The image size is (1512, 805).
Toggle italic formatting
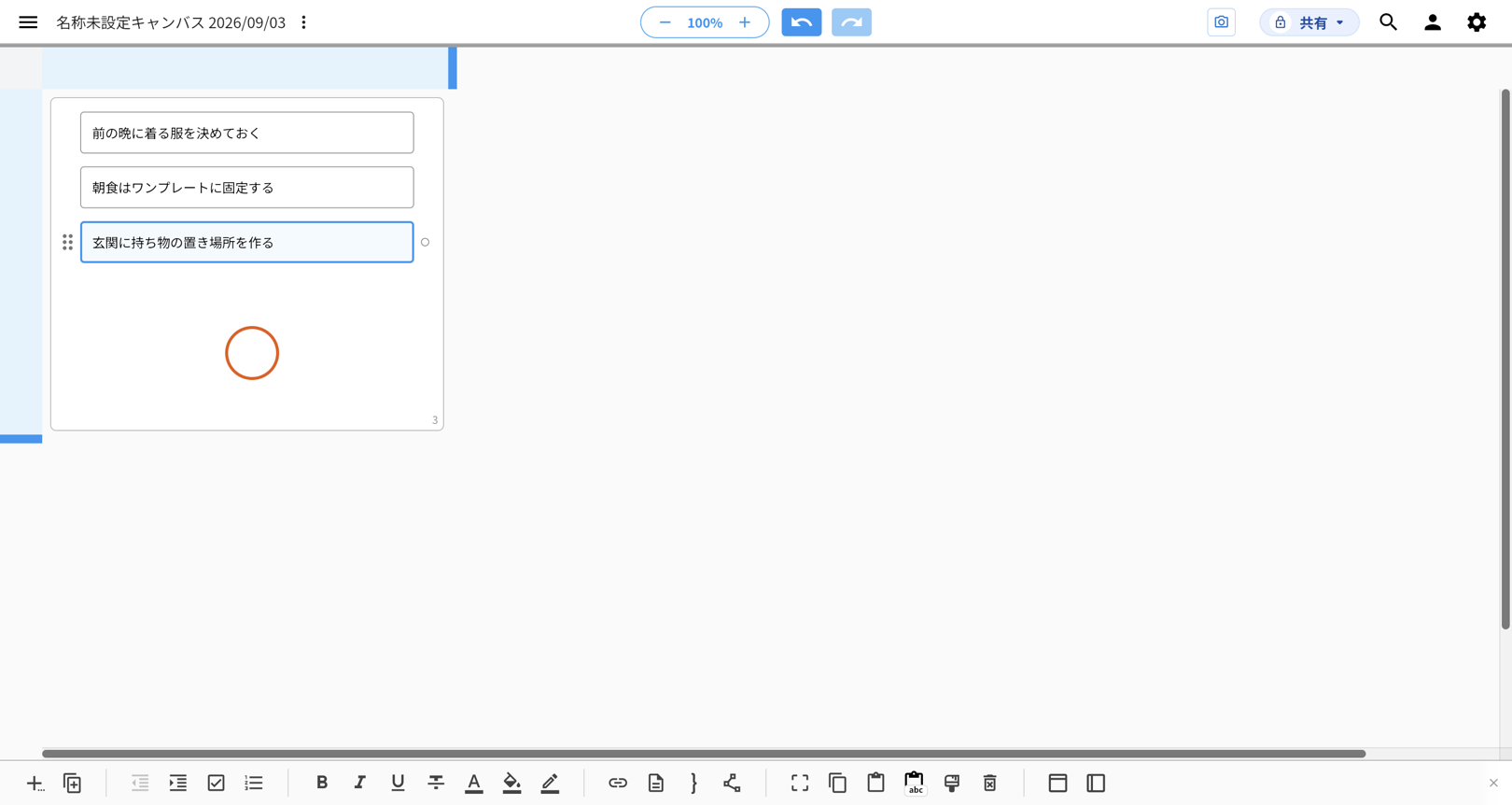coord(359,784)
